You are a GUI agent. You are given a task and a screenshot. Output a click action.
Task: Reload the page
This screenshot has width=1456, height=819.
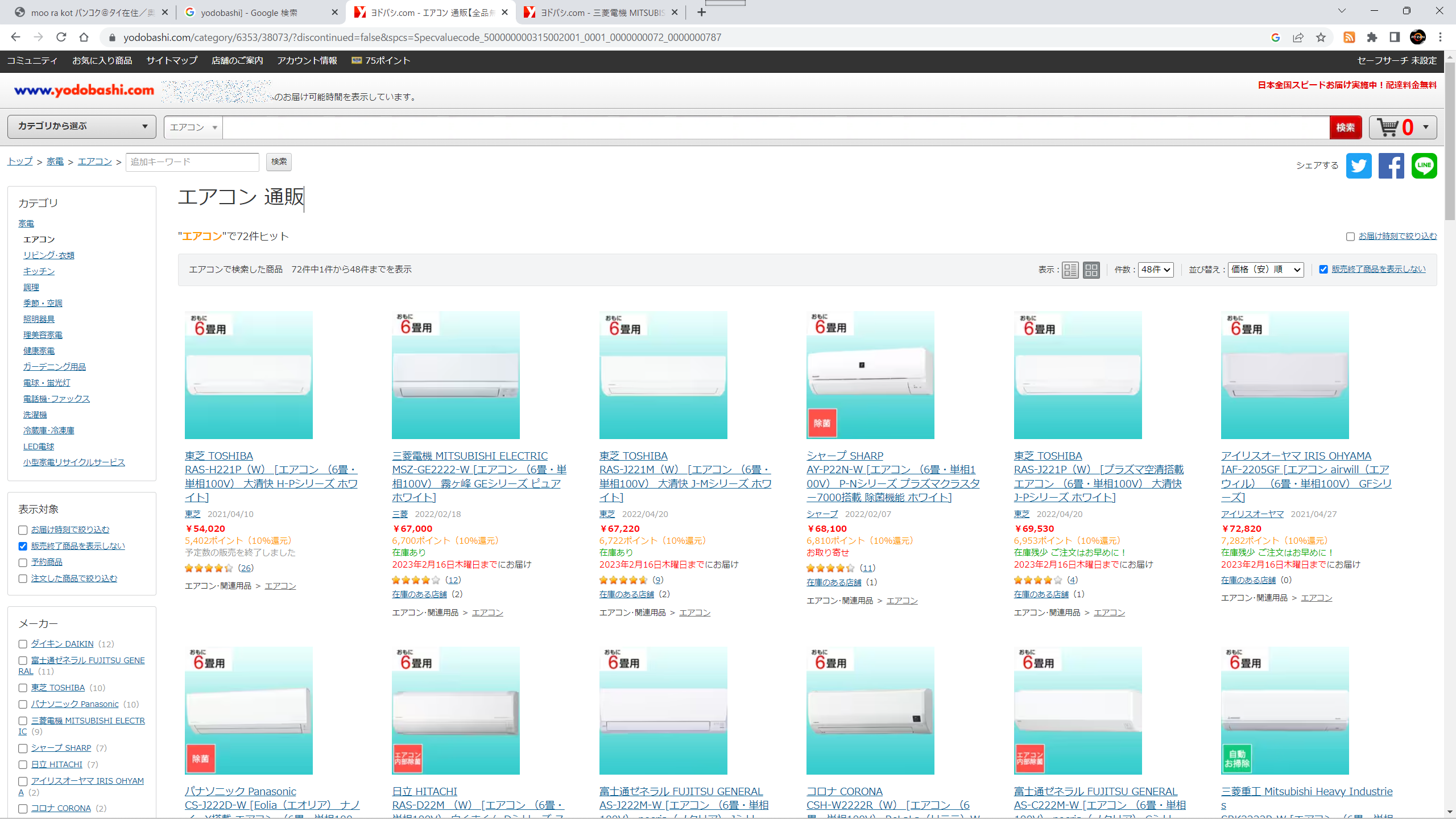pyautogui.click(x=61, y=38)
